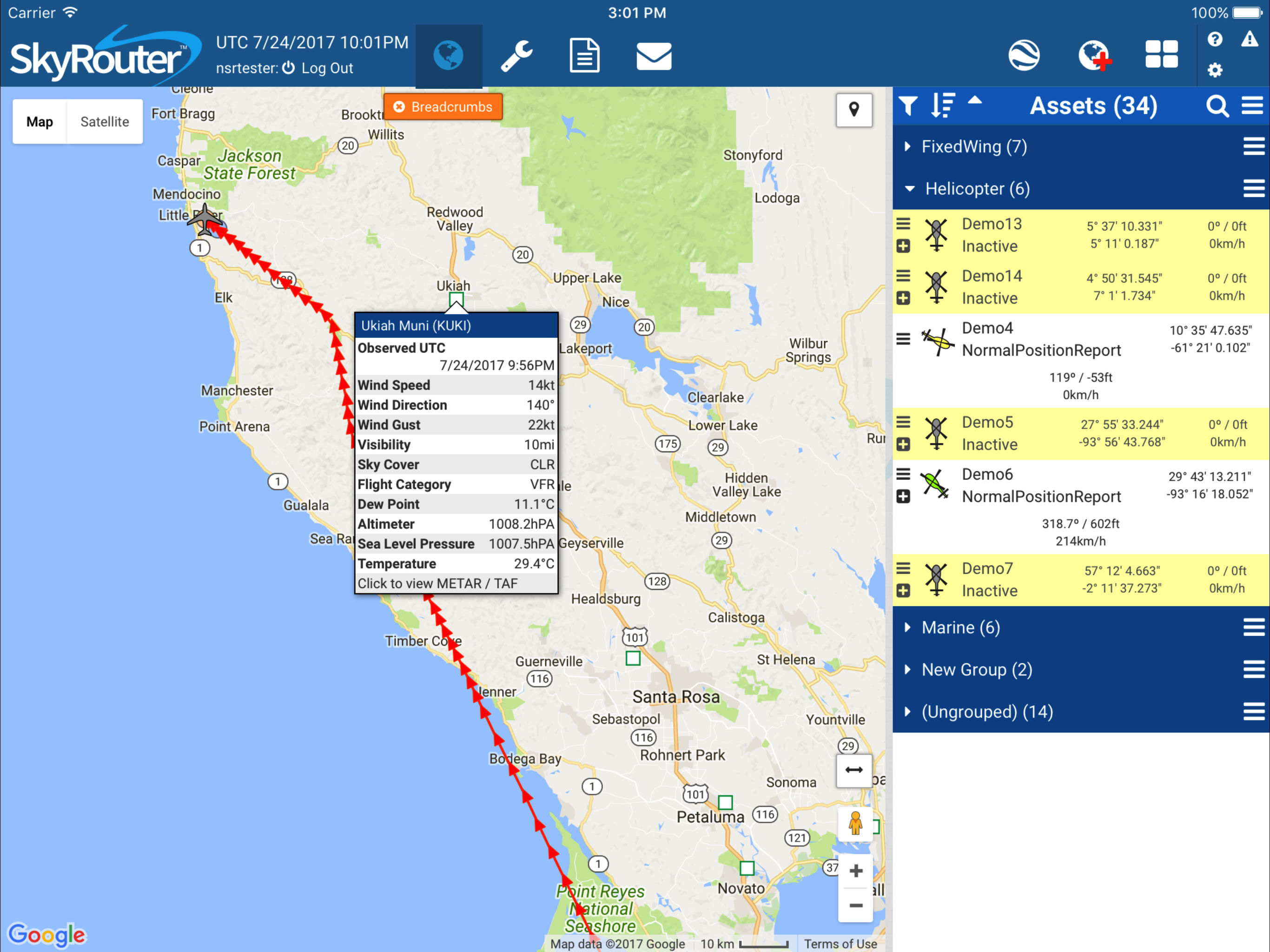Image resolution: width=1270 pixels, height=952 pixels.
Task: Dismiss the Breadcrumbs button
Action: pos(443,107)
